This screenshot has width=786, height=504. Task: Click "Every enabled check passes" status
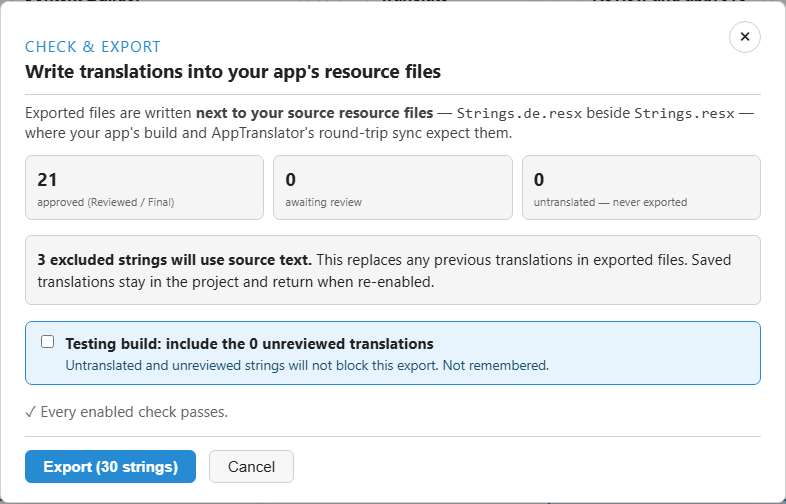126,412
